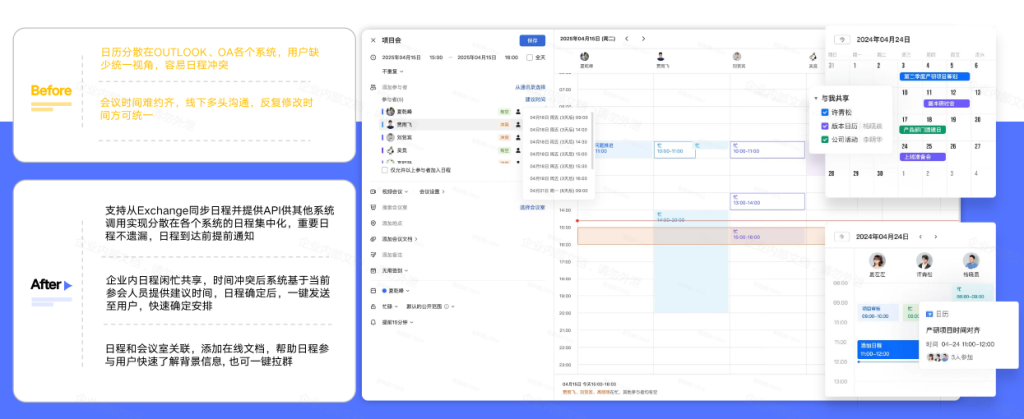
Task: Expand 会议设置 meeting settings
Action: (432, 192)
